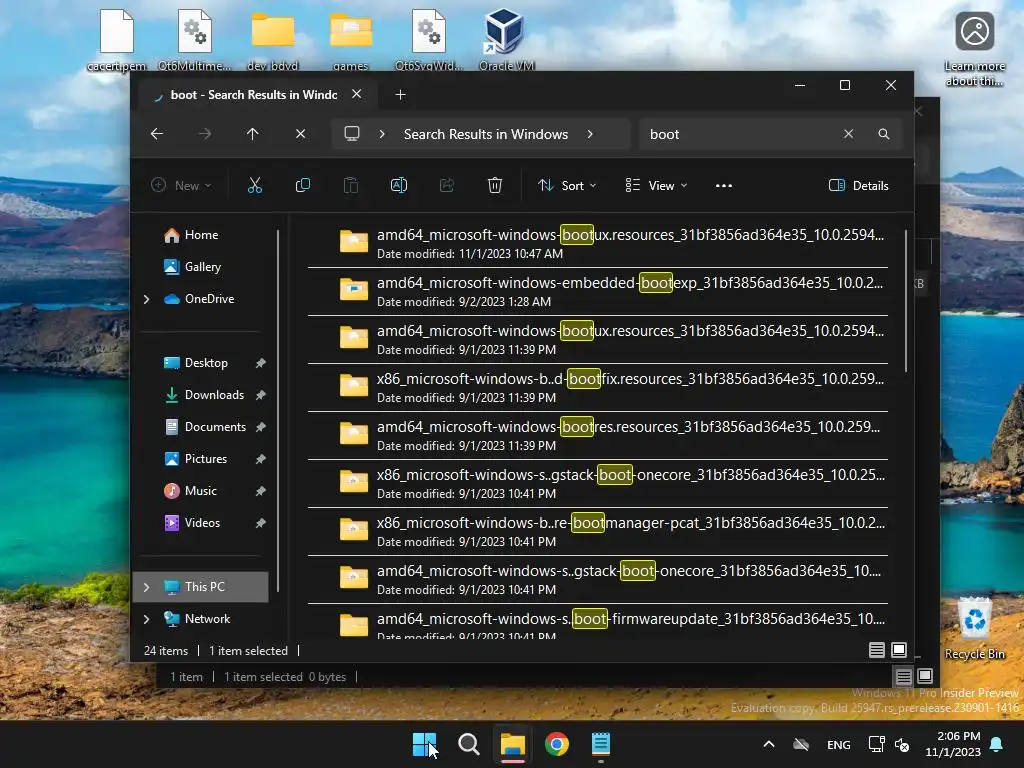Click the Paste clipboard icon
1024x768 pixels.
351,185
